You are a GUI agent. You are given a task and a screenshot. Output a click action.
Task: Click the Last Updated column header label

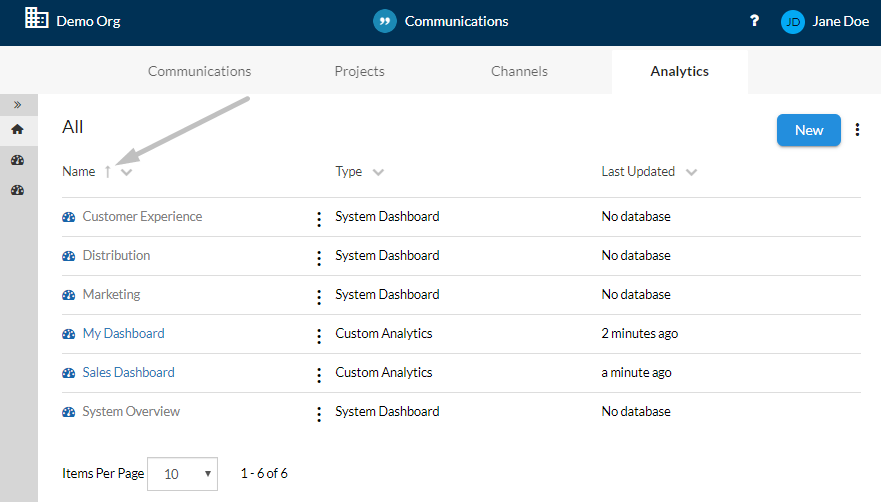coord(638,171)
